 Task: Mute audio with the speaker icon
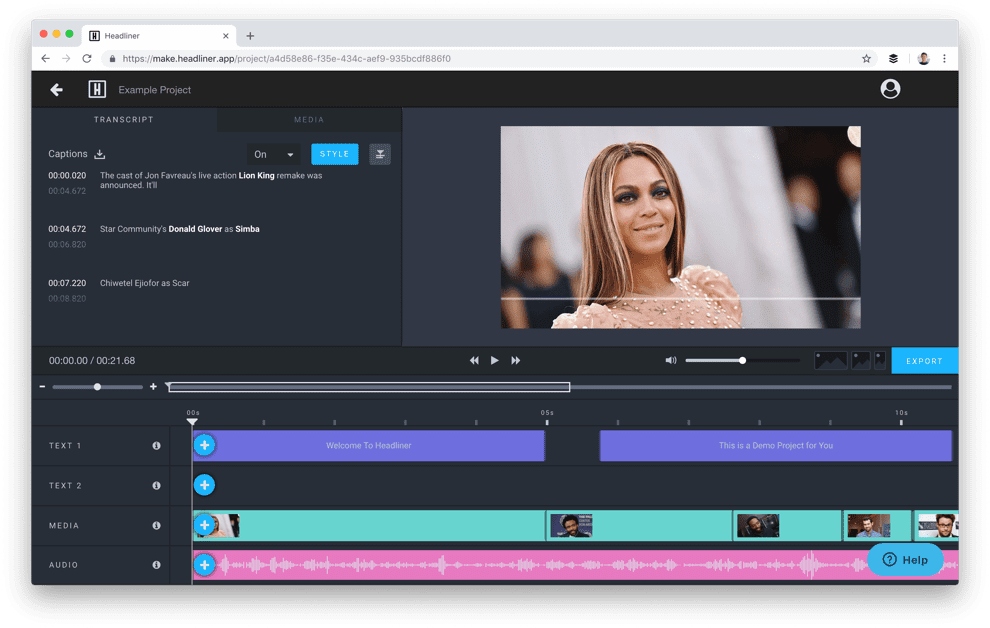671,360
